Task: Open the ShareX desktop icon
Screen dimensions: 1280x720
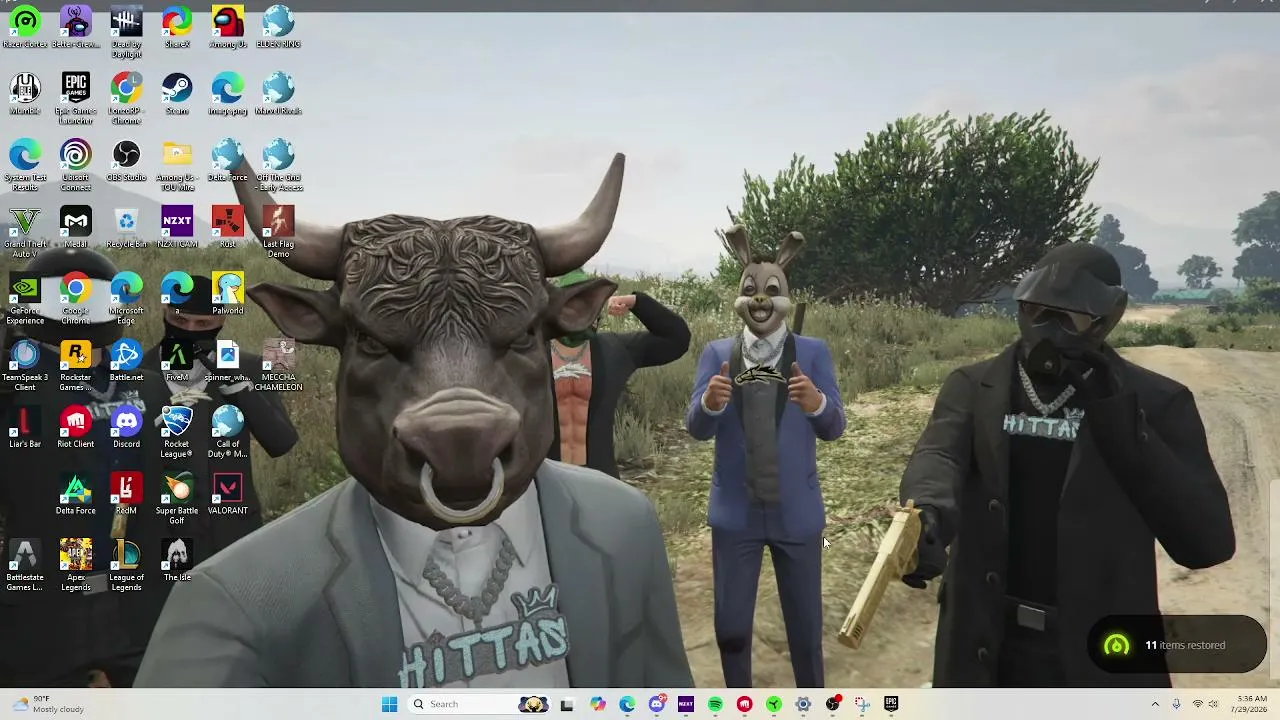Action: tap(177, 27)
